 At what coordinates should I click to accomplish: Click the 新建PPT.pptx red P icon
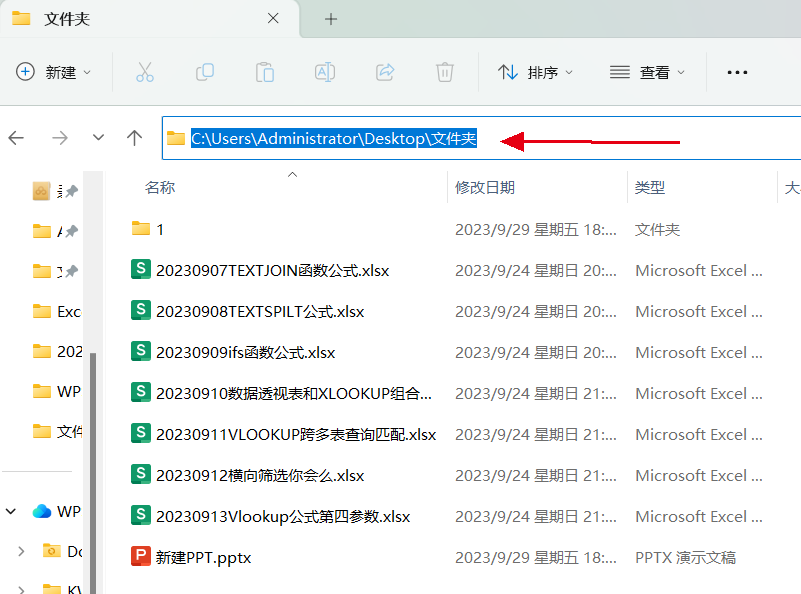click(x=140, y=556)
